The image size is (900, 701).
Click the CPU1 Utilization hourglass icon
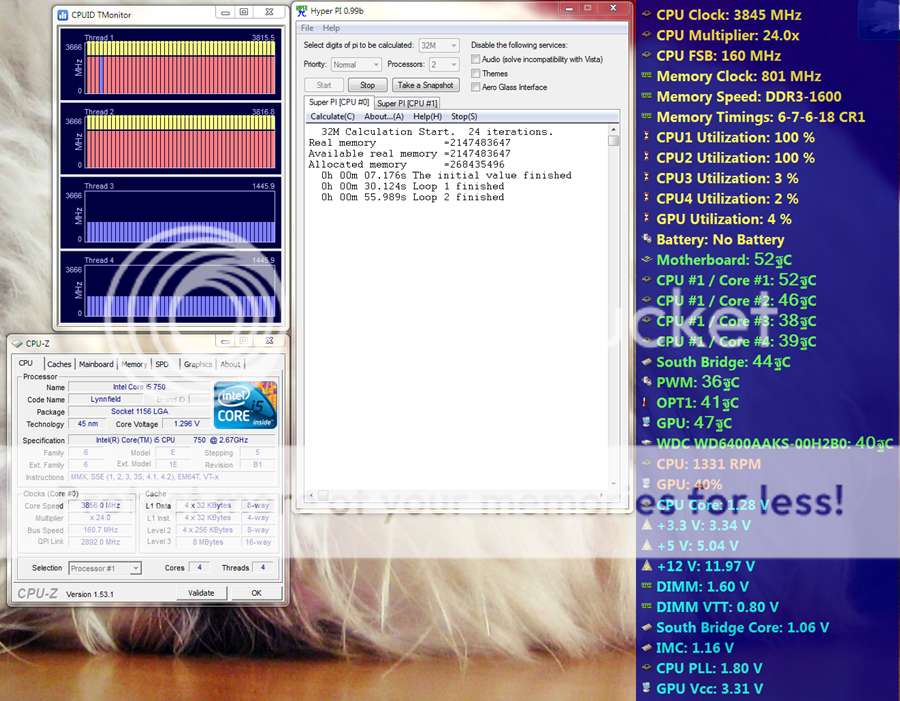645,137
